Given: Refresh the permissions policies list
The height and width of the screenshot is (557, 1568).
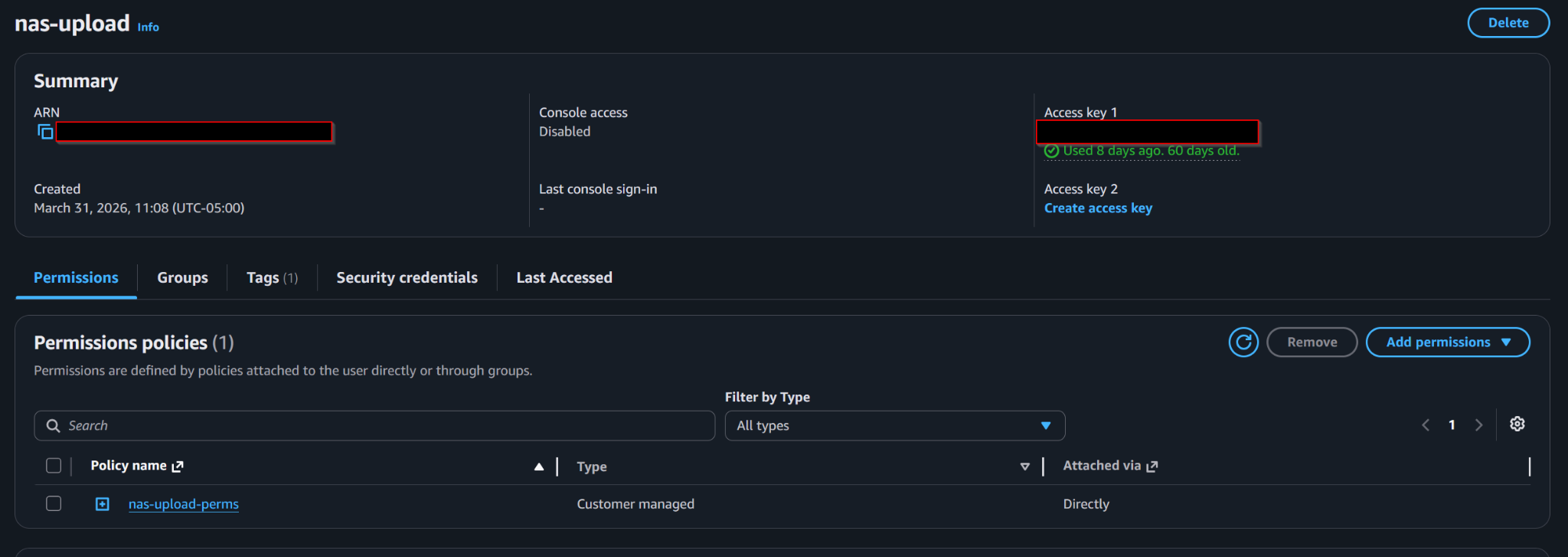Looking at the screenshot, I should click(x=1243, y=342).
